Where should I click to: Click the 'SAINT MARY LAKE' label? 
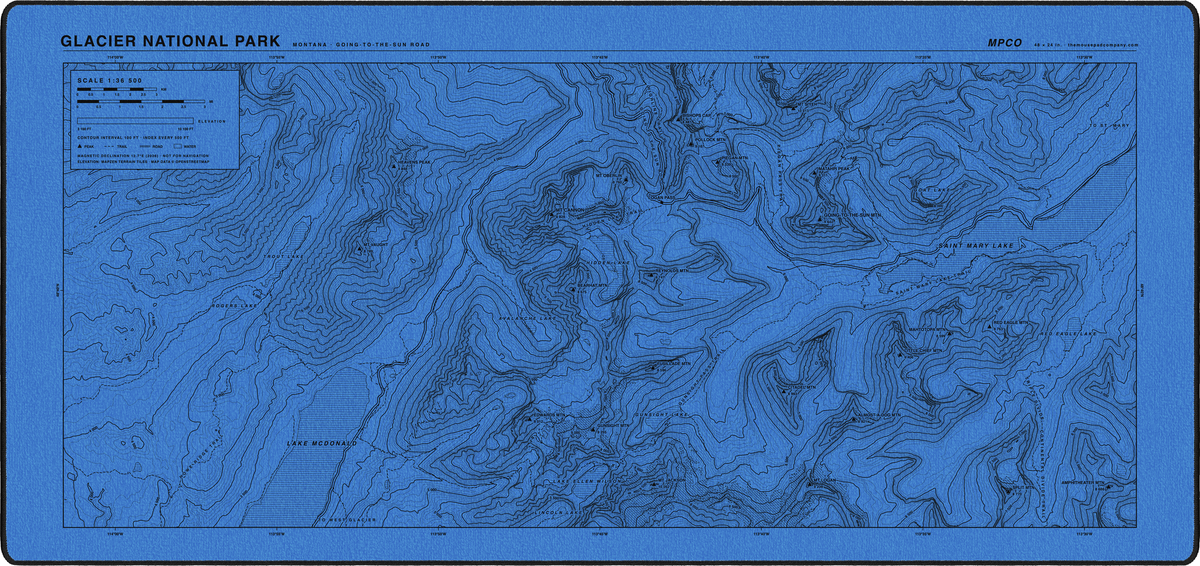[976, 246]
